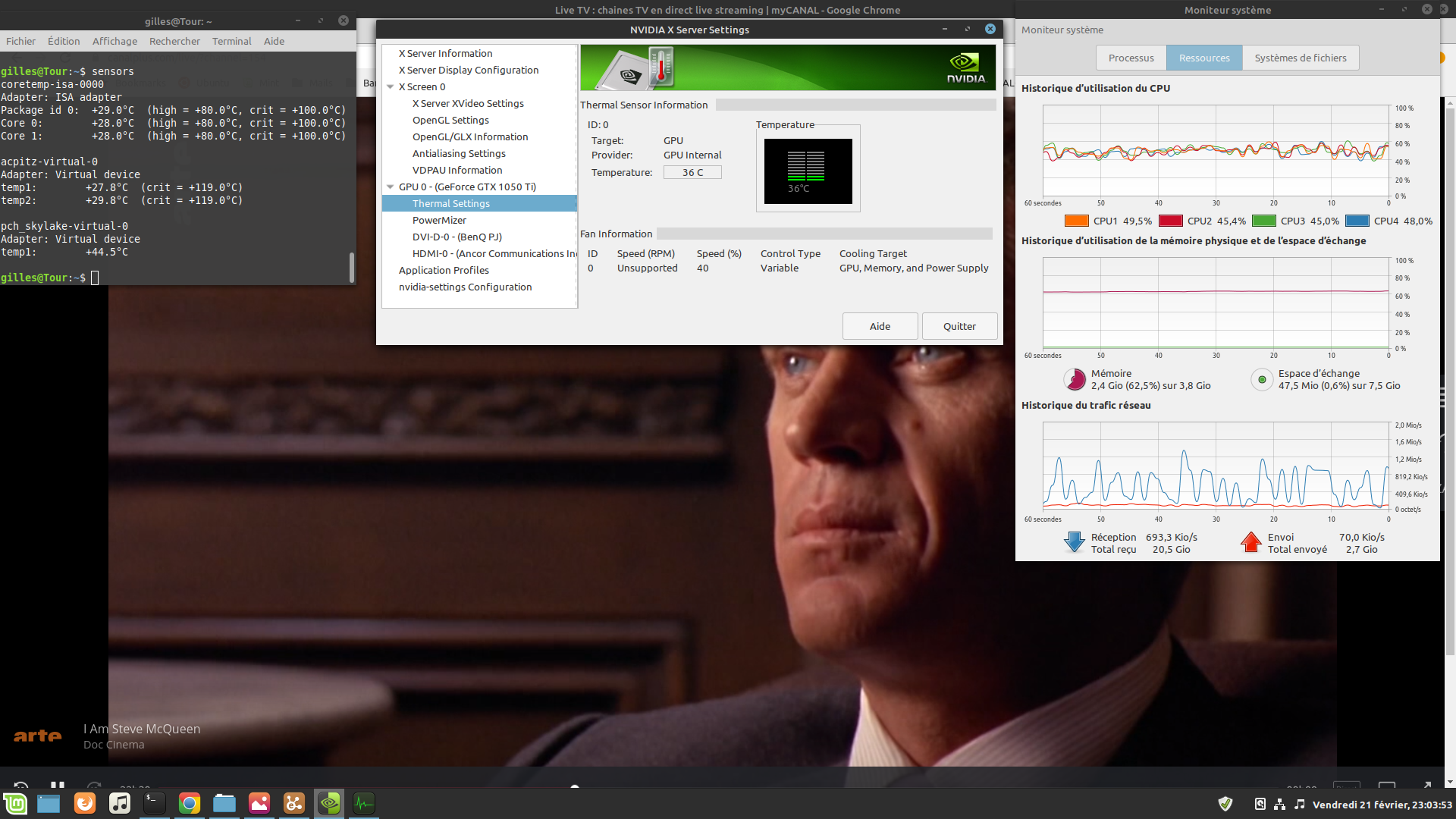Collapse the GPU 0 GeForce GTX 1050 Ti node
This screenshot has width=1456, height=819.
391,187
